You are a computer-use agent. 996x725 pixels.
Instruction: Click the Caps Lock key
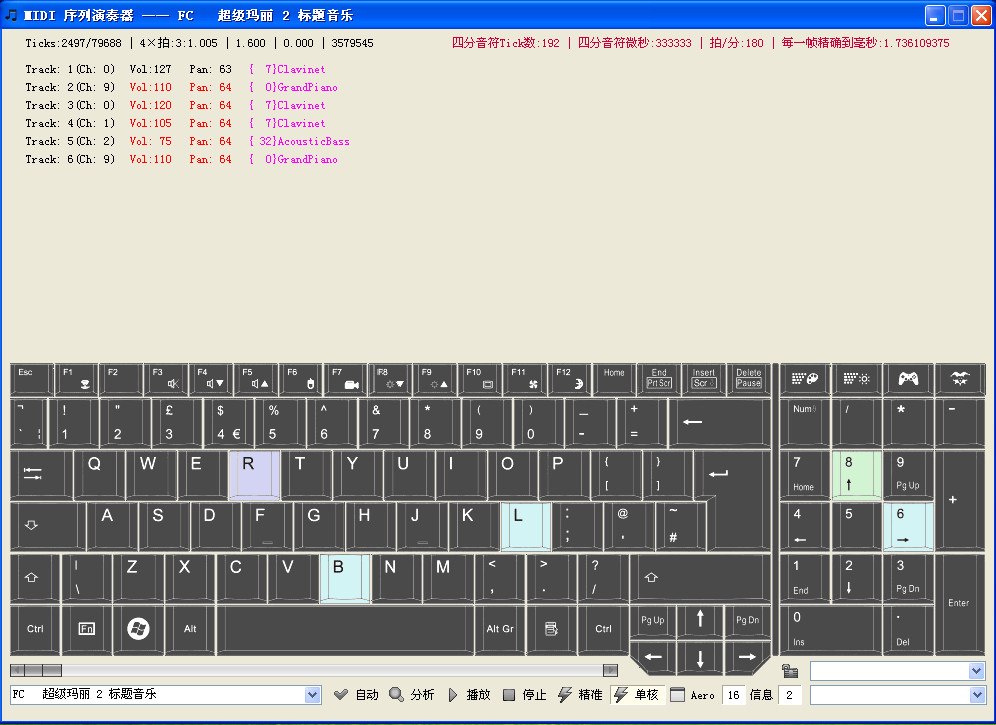point(48,525)
